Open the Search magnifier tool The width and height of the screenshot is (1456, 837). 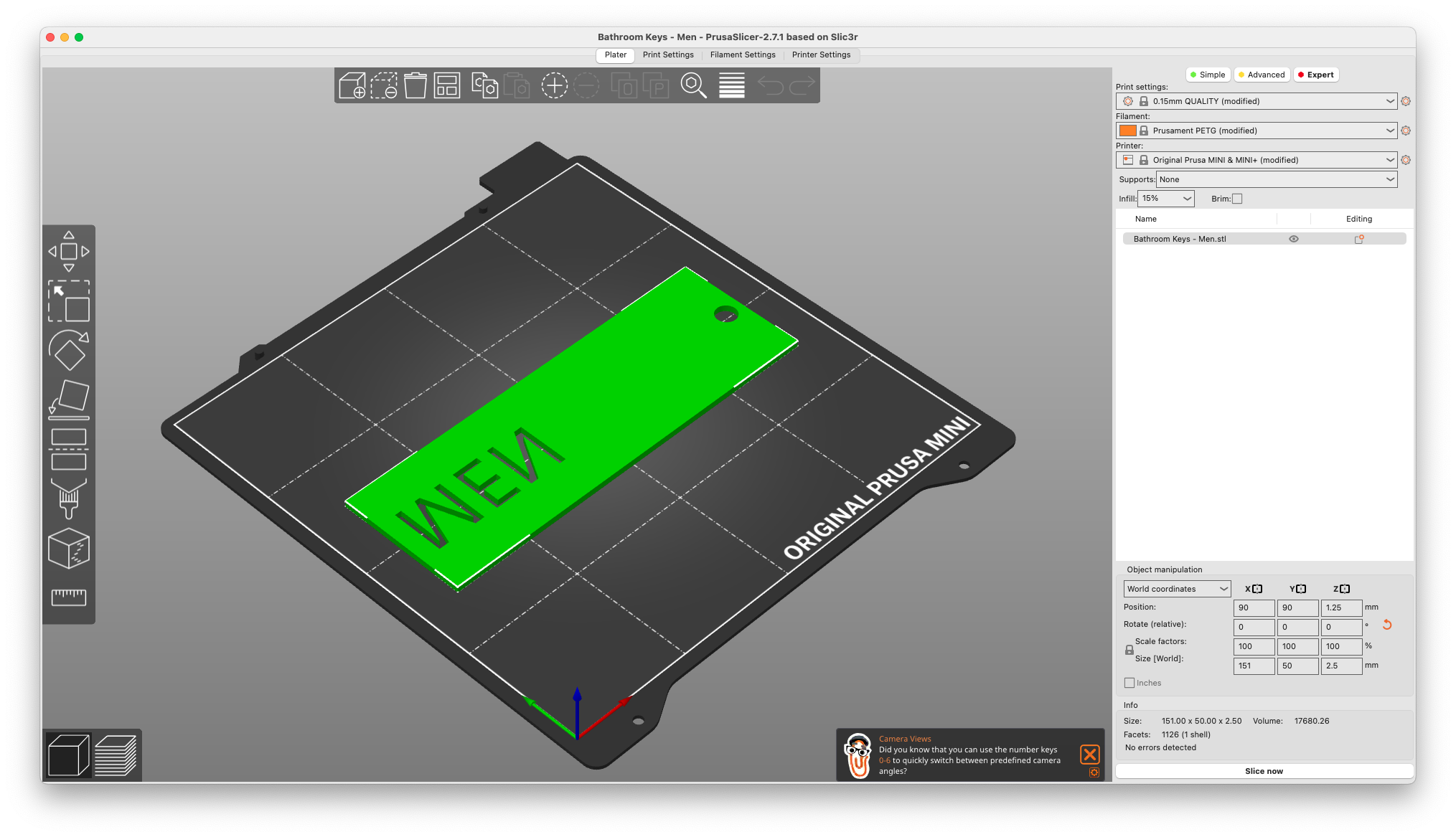tap(693, 86)
